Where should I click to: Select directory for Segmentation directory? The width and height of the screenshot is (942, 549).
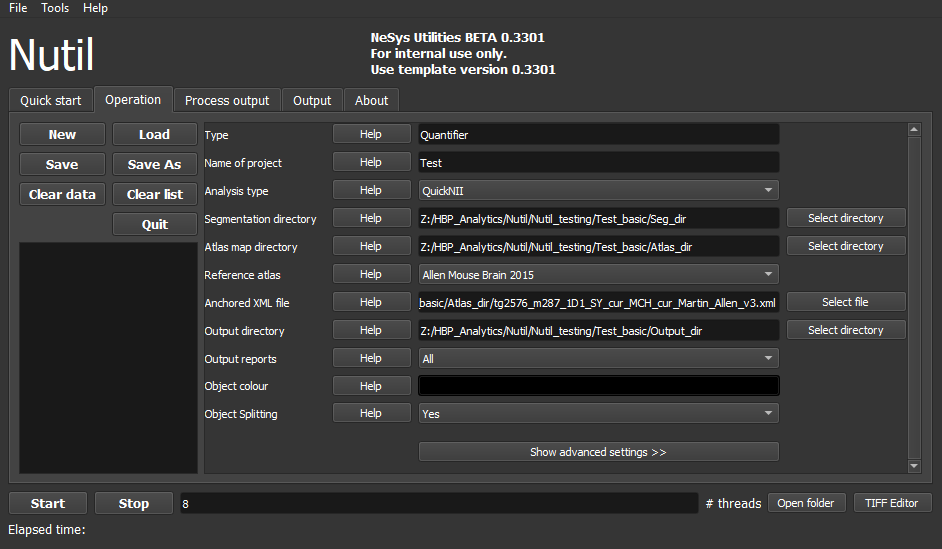845,218
